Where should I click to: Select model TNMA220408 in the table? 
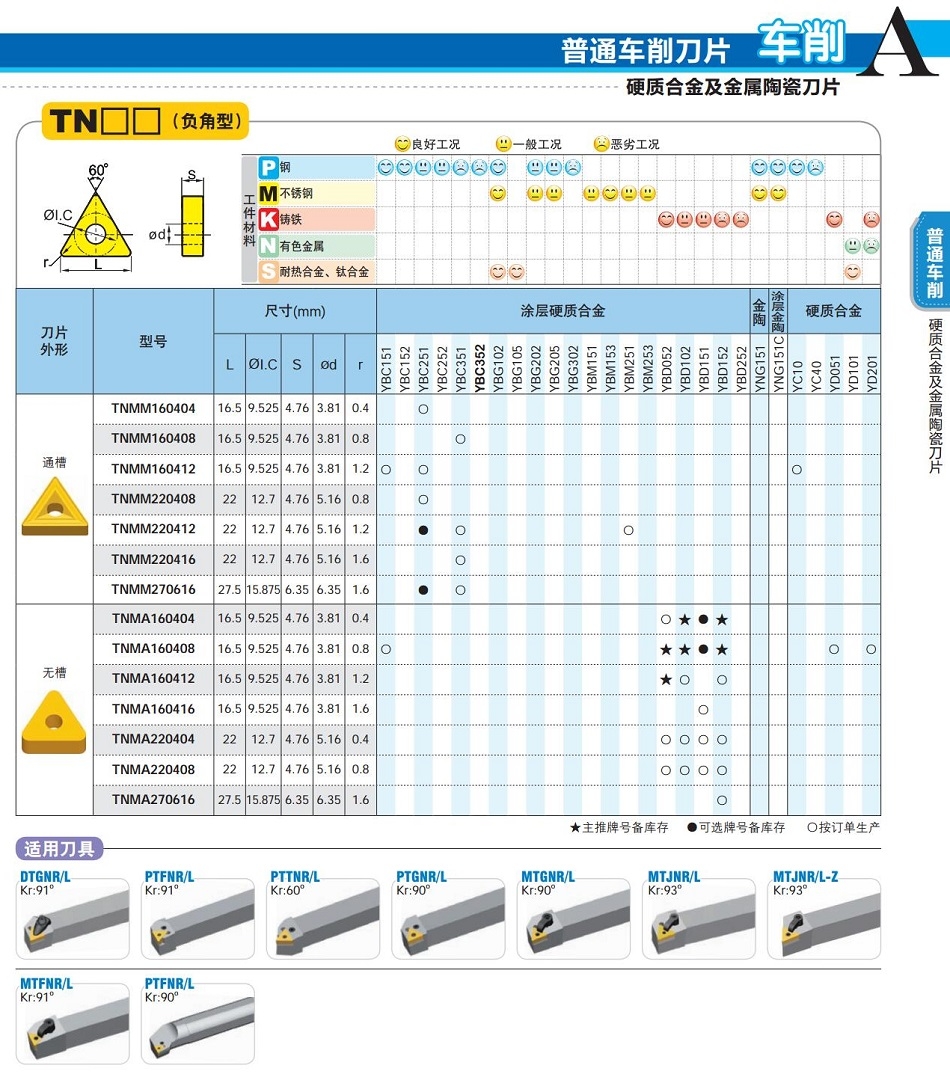tap(154, 769)
